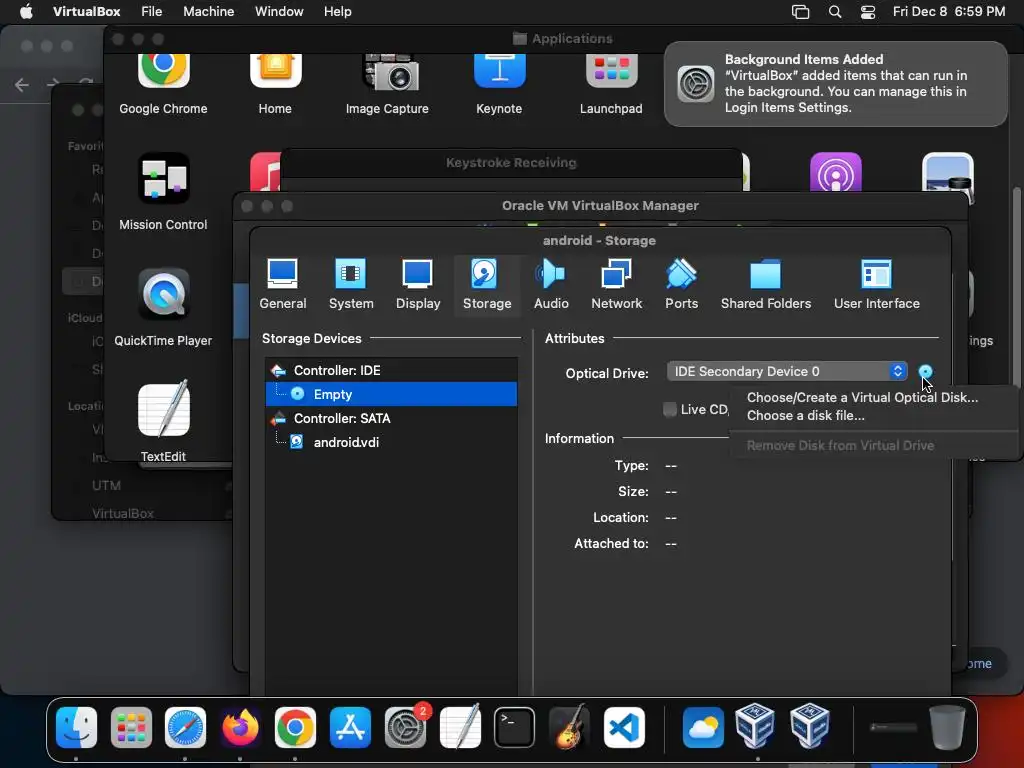Open TextEdit from the Dock
This screenshot has width=1024, height=768.
click(x=460, y=728)
